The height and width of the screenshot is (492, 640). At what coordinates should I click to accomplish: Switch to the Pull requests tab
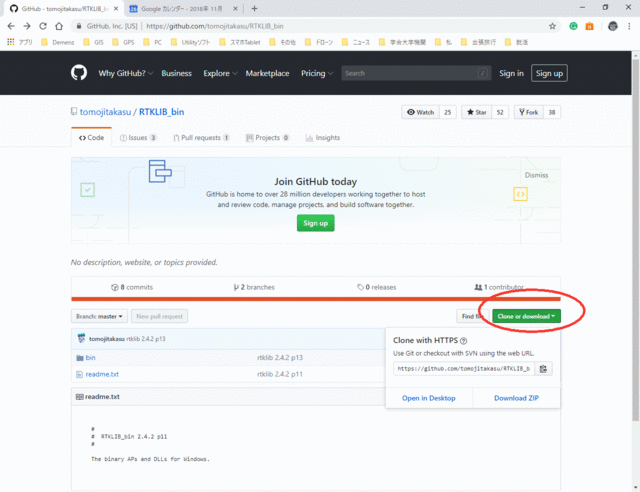point(201,138)
